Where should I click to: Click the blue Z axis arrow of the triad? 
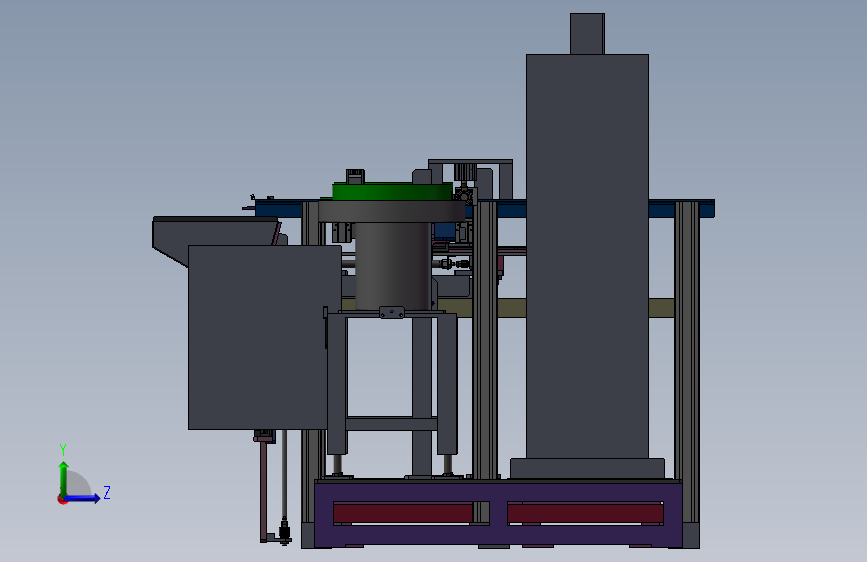pos(83,498)
